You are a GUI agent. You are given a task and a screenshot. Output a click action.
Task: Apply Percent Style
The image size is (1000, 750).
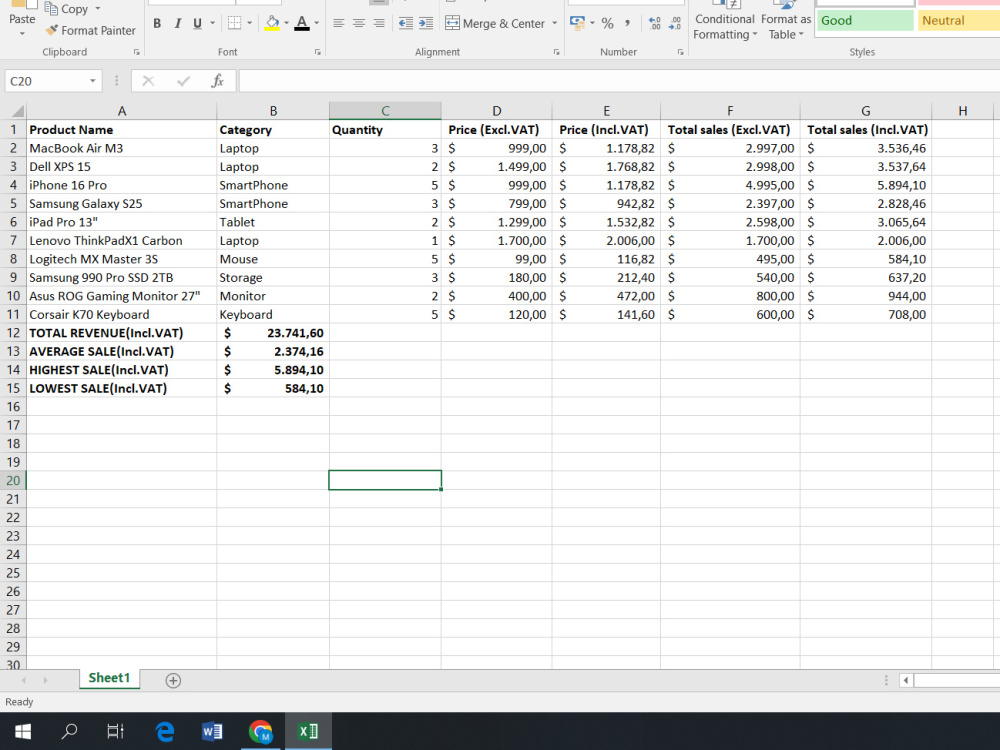pos(608,24)
